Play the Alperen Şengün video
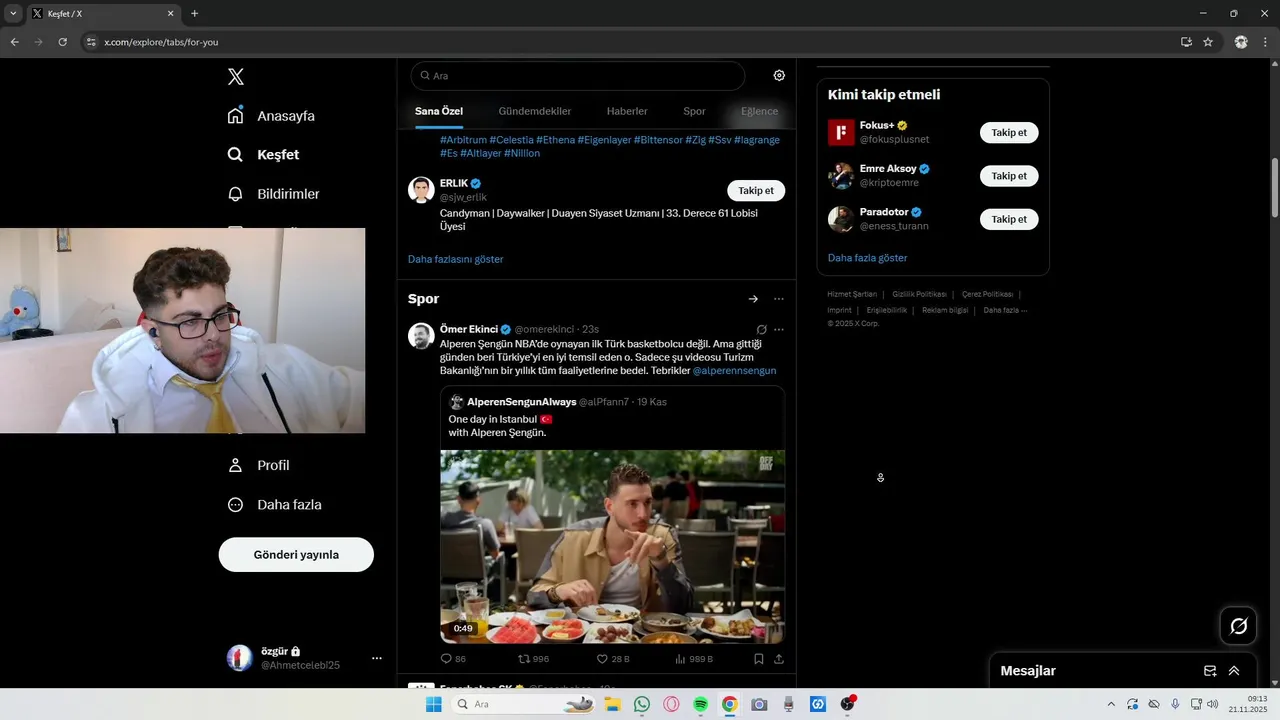 coord(612,546)
